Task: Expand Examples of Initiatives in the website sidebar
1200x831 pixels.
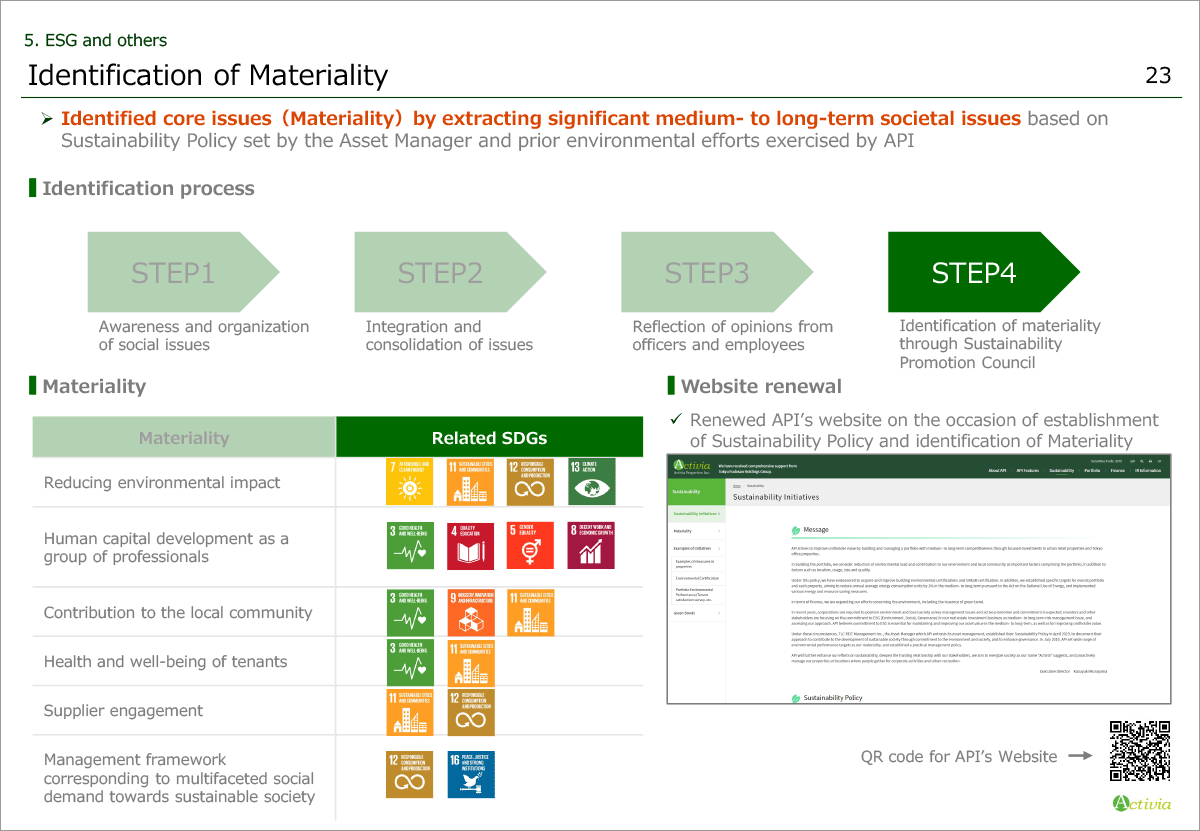Action: tap(695, 548)
